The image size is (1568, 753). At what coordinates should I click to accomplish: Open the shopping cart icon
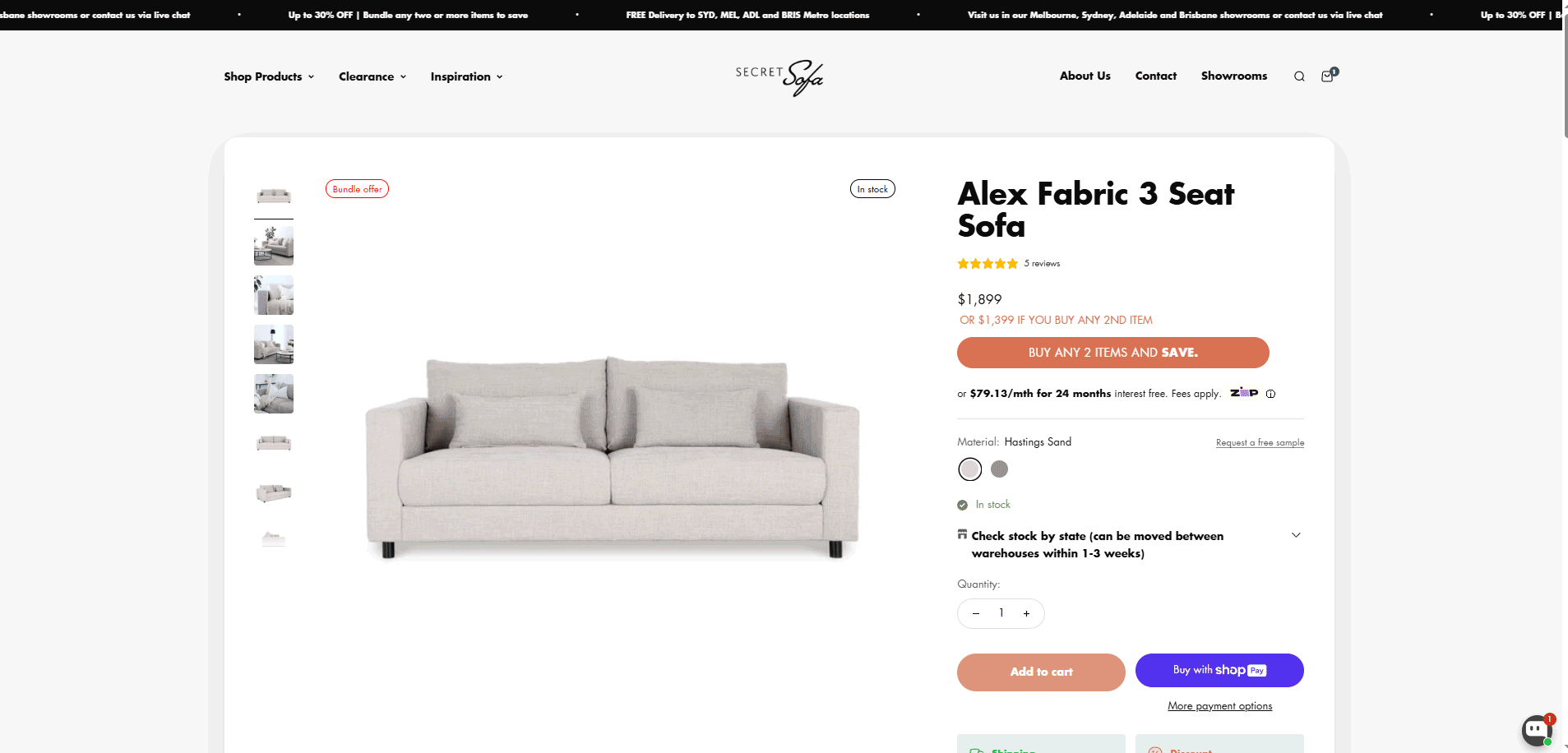(x=1327, y=76)
